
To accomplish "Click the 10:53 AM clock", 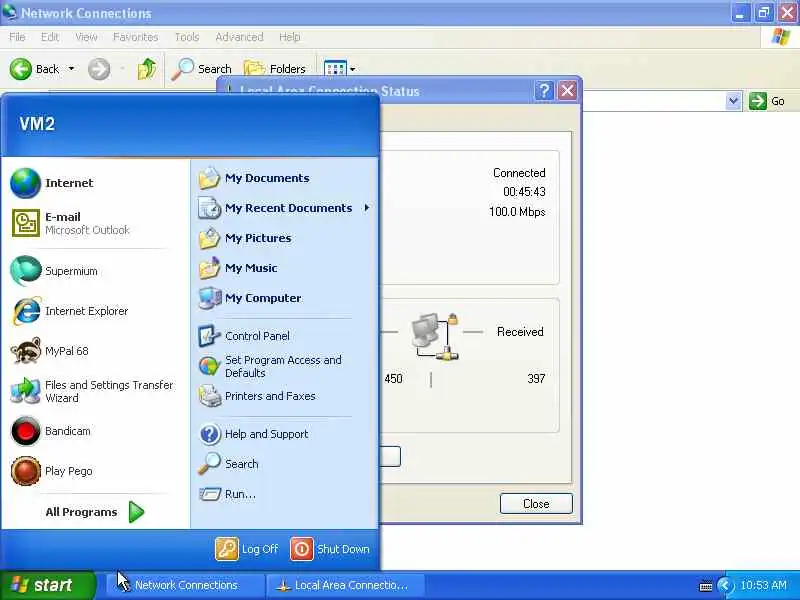I will tap(763, 585).
